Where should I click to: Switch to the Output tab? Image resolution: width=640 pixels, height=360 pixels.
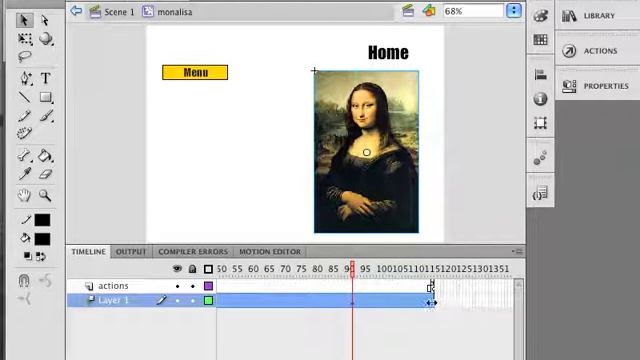[131, 252]
